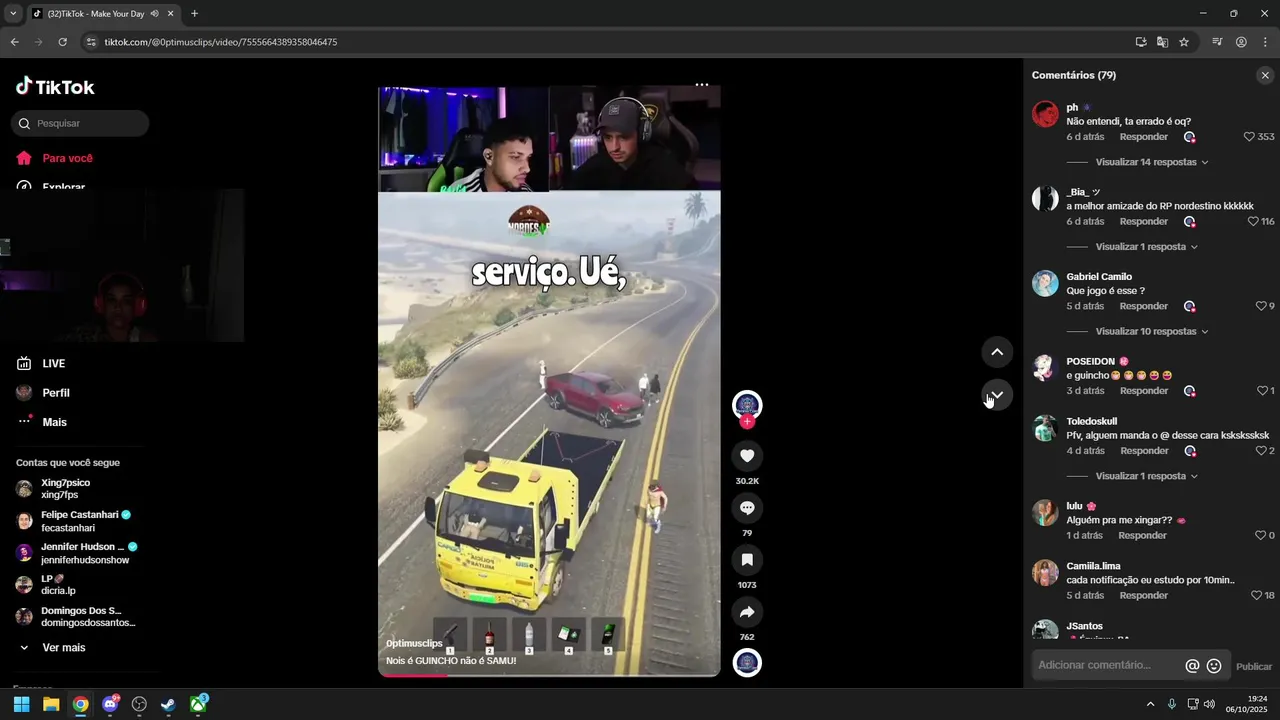Open Discord from taskbar

coord(110,704)
